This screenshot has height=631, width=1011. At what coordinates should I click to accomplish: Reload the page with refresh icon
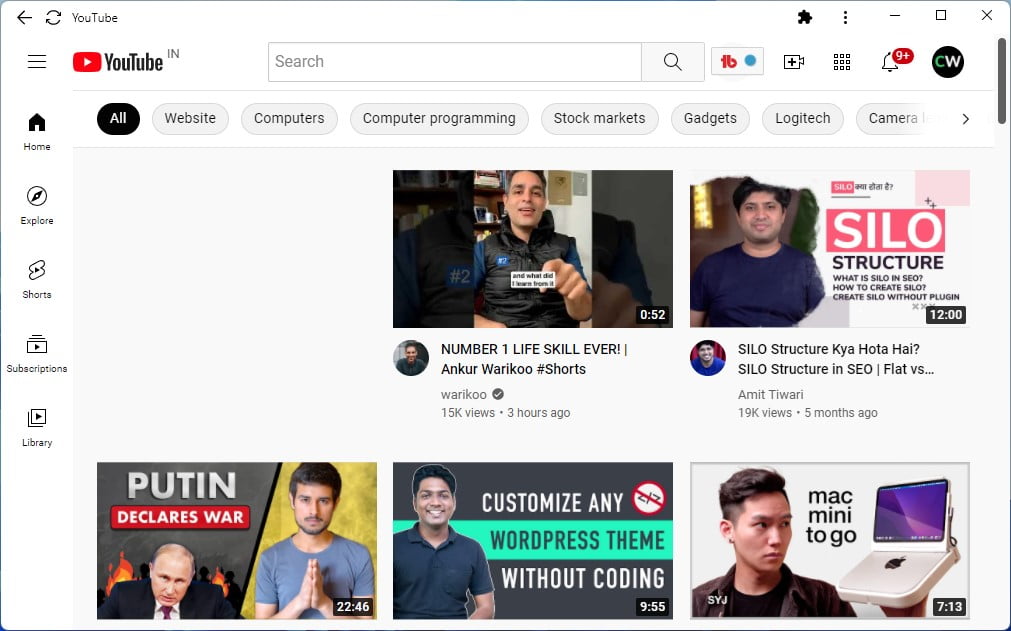tap(54, 17)
